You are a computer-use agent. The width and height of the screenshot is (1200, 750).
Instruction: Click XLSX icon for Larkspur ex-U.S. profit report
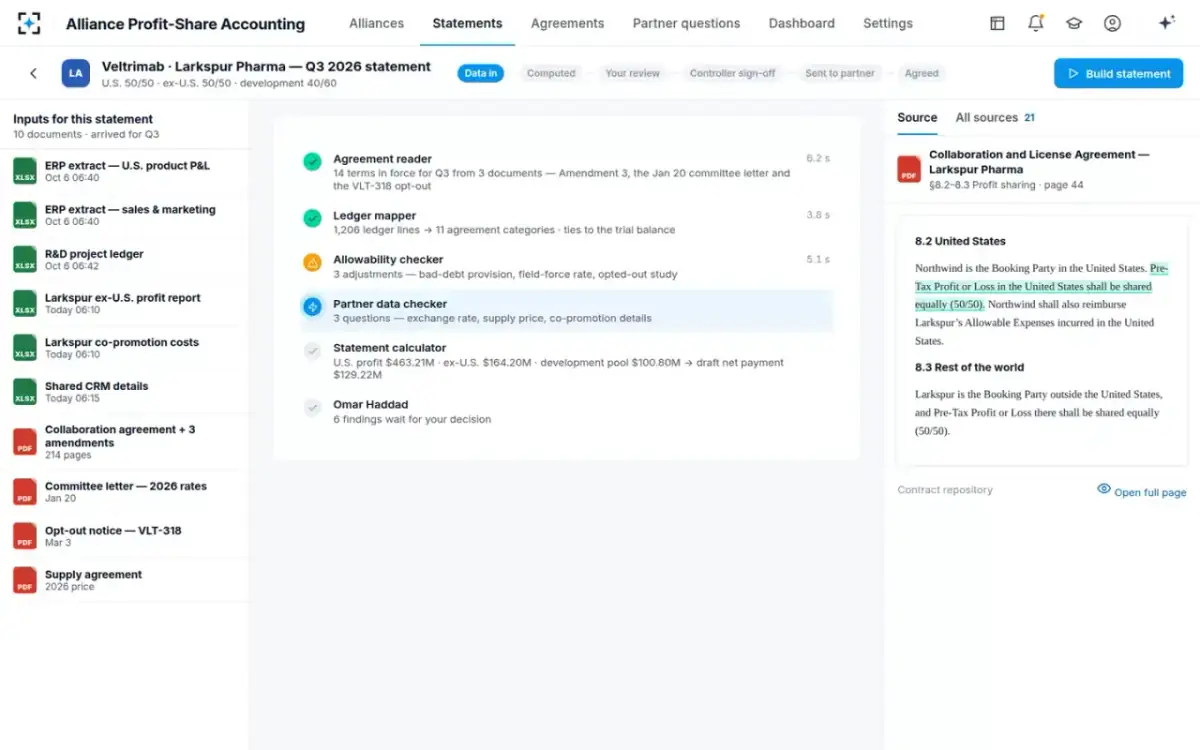click(x=25, y=303)
